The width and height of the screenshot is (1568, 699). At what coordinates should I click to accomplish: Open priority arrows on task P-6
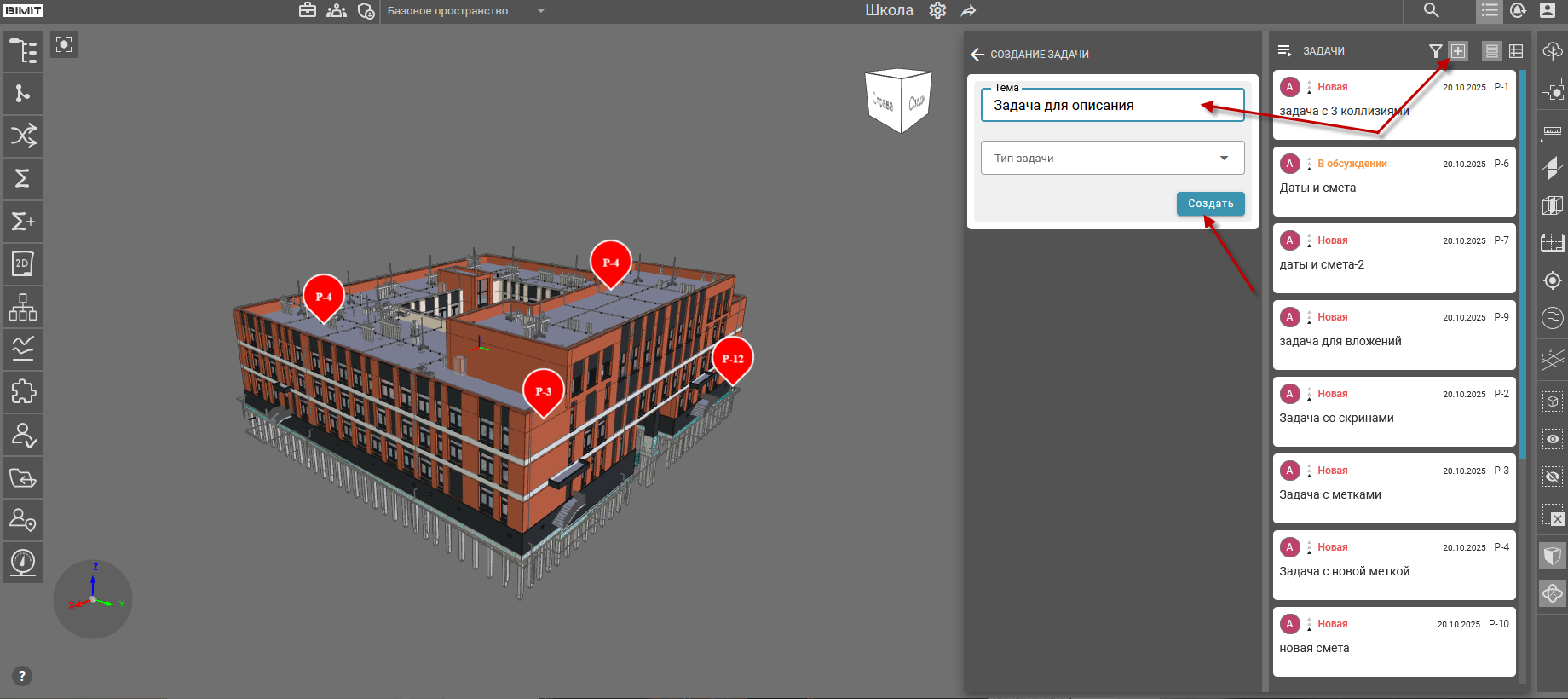click(1309, 164)
